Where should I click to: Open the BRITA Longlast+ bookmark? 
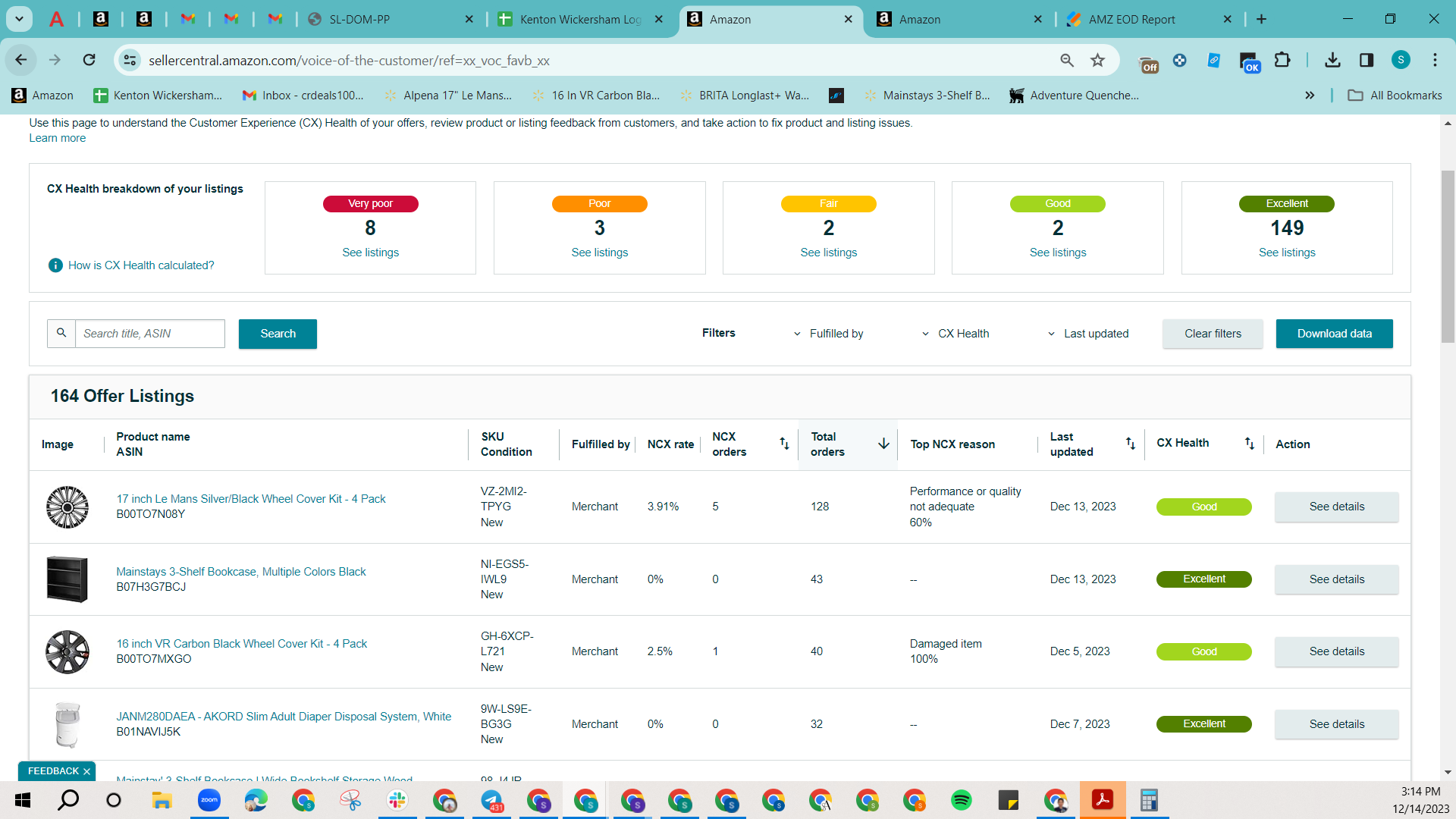[x=745, y=96]
